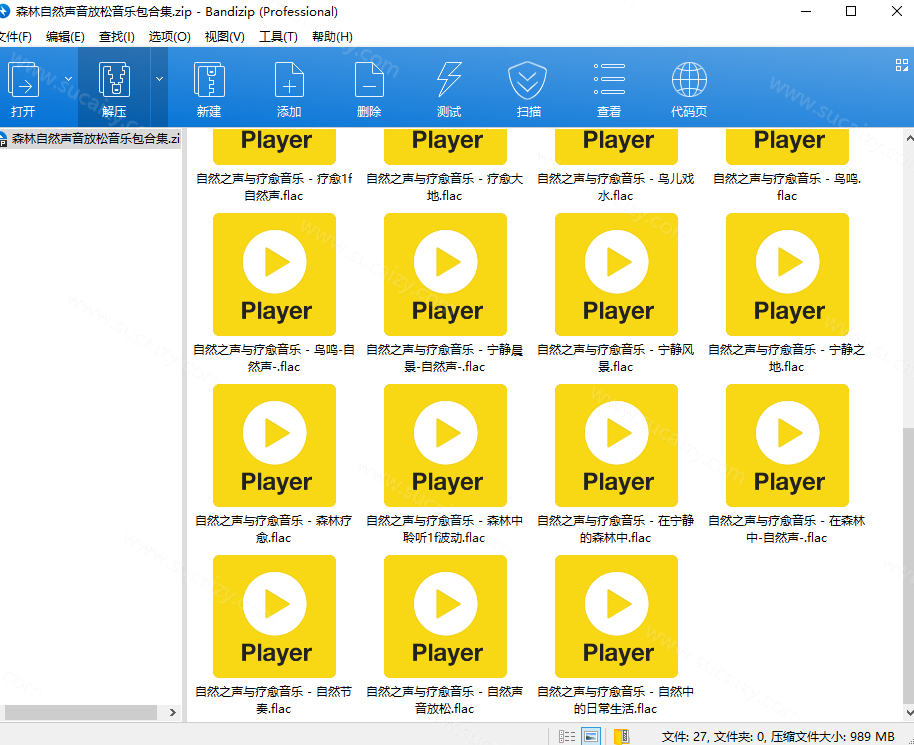This screenshot has width=914, height=745.
Task: Click the 测试 (Test archive) icon
Action: click(449, 80)
